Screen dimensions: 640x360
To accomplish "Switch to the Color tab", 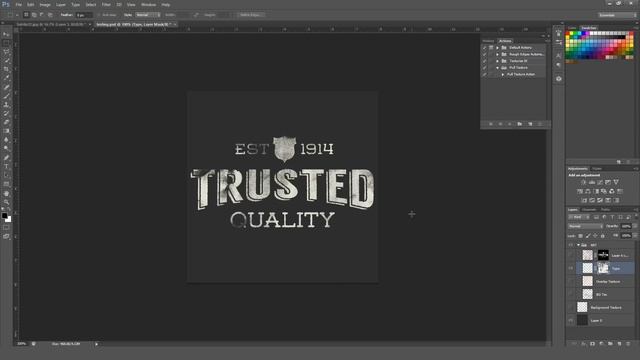I will pyautogui.click(x=572, y=28).
